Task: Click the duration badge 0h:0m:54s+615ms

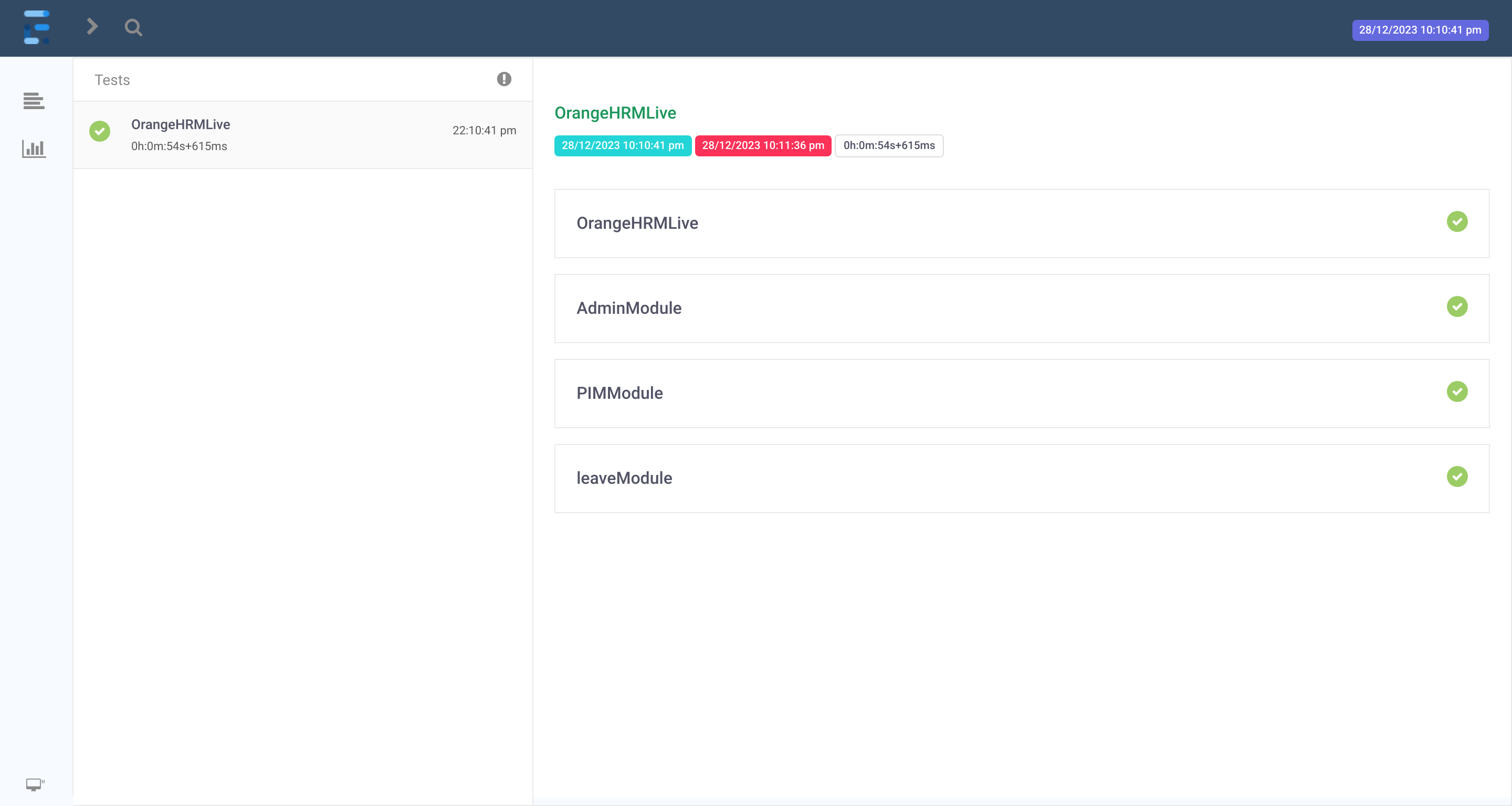Action: 888,145
